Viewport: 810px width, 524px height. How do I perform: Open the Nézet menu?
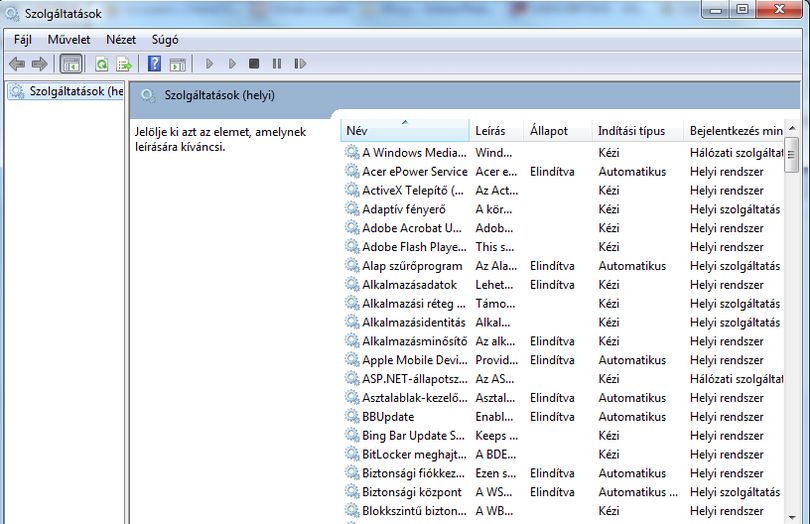tap(121, 40)
